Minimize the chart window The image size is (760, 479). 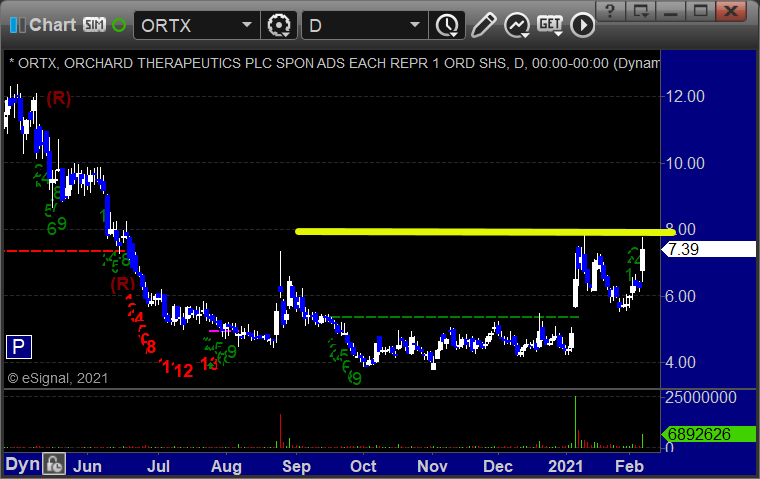[670, 10]
